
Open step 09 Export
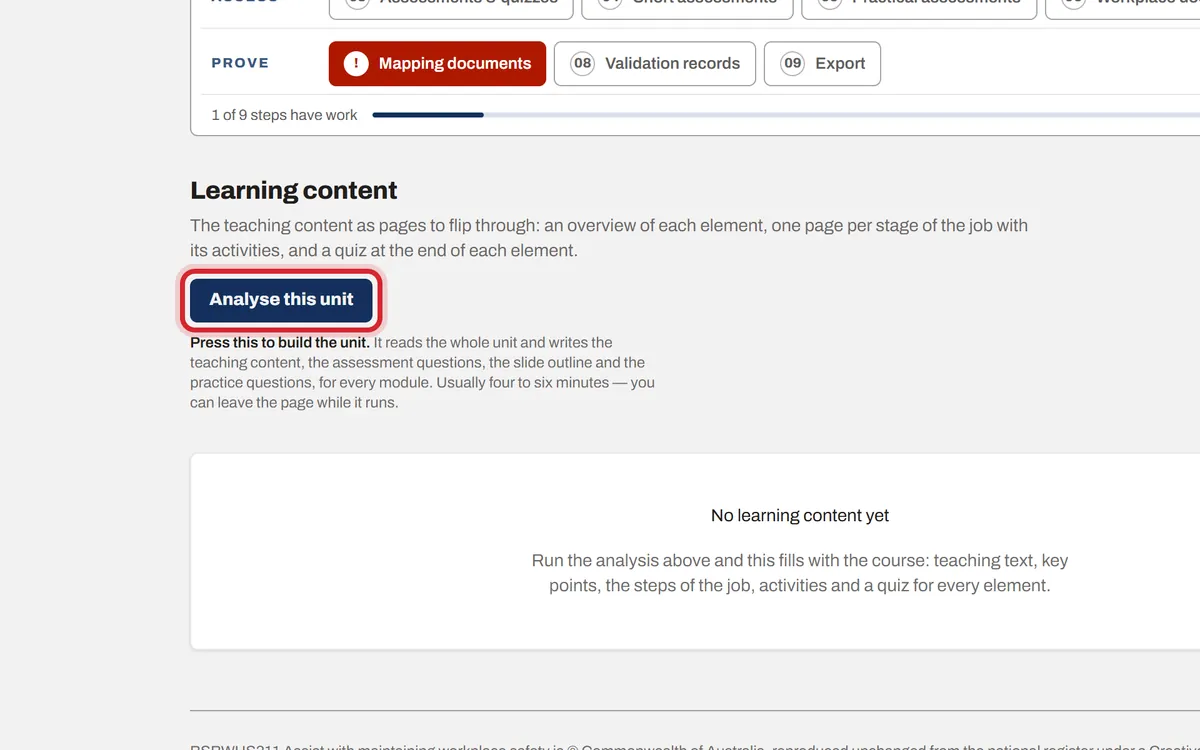(x=822, y=64)
